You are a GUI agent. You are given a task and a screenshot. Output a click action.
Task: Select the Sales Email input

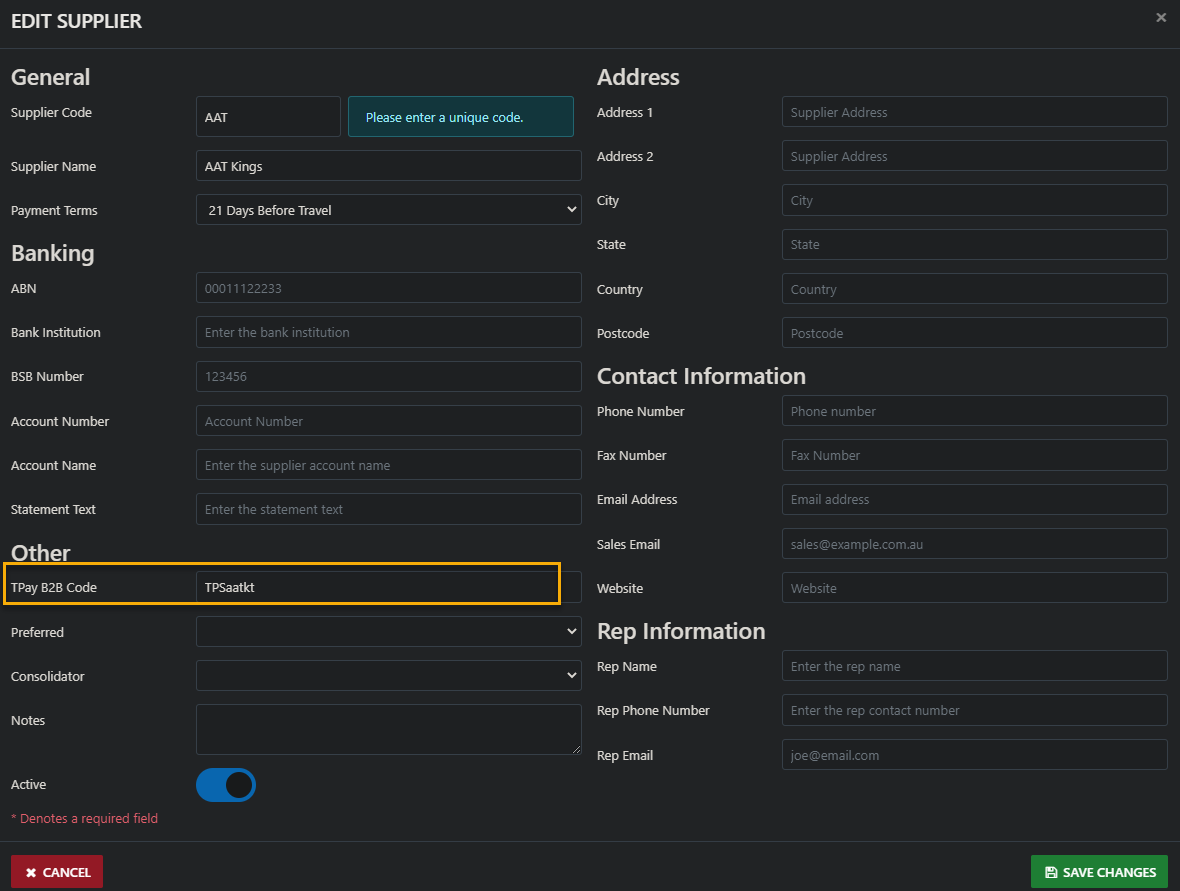click(x=974, y=544)
